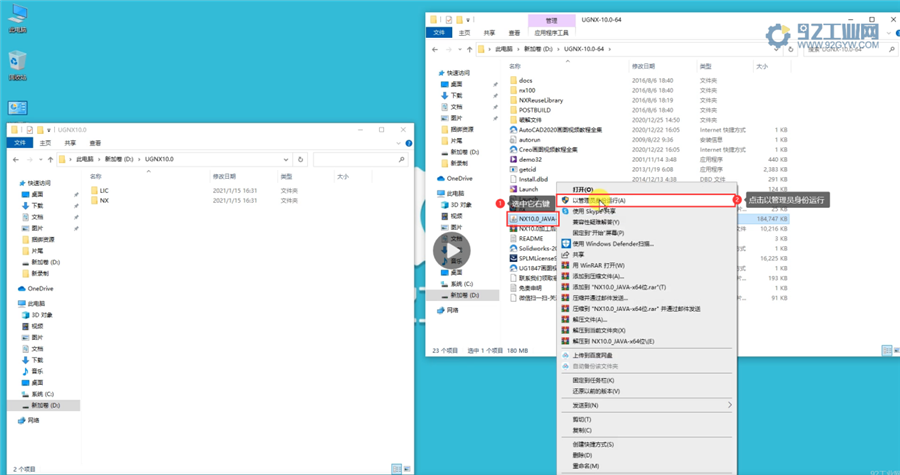Click the getcid application icon

[514, 169]
